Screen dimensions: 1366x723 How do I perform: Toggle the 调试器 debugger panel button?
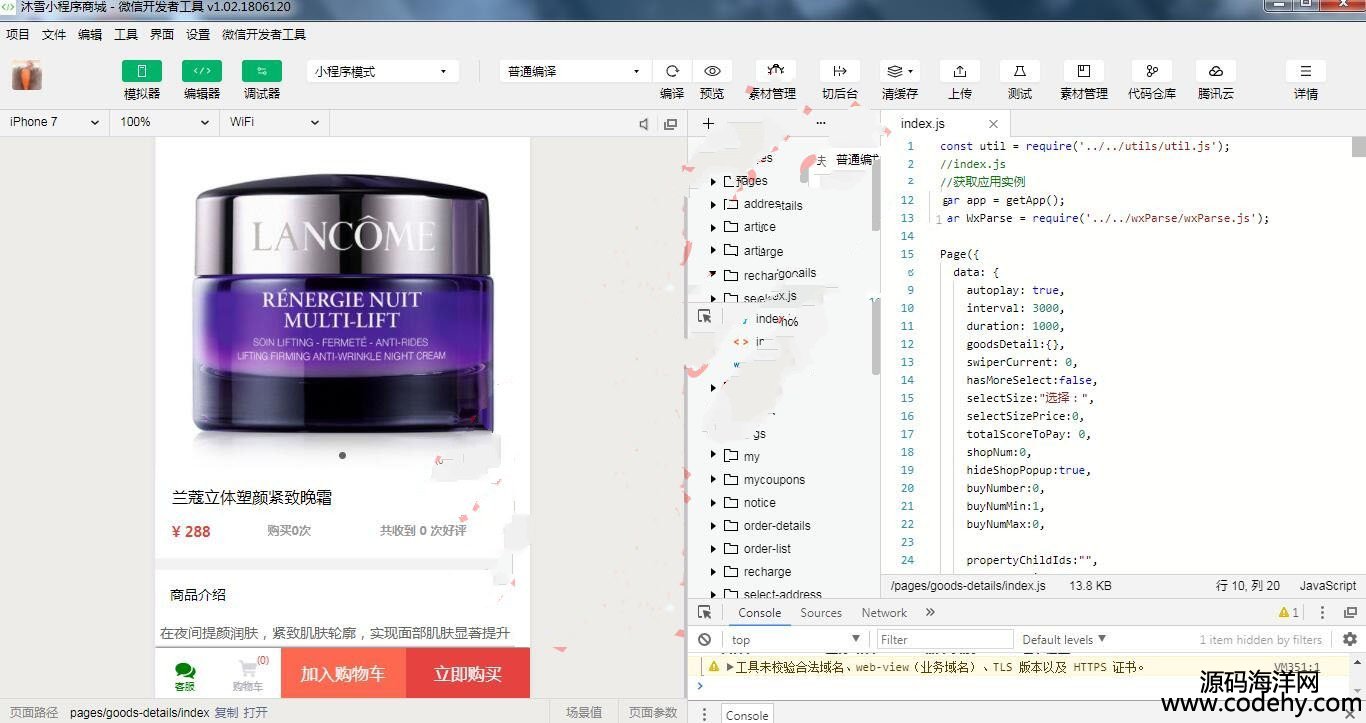262,71
